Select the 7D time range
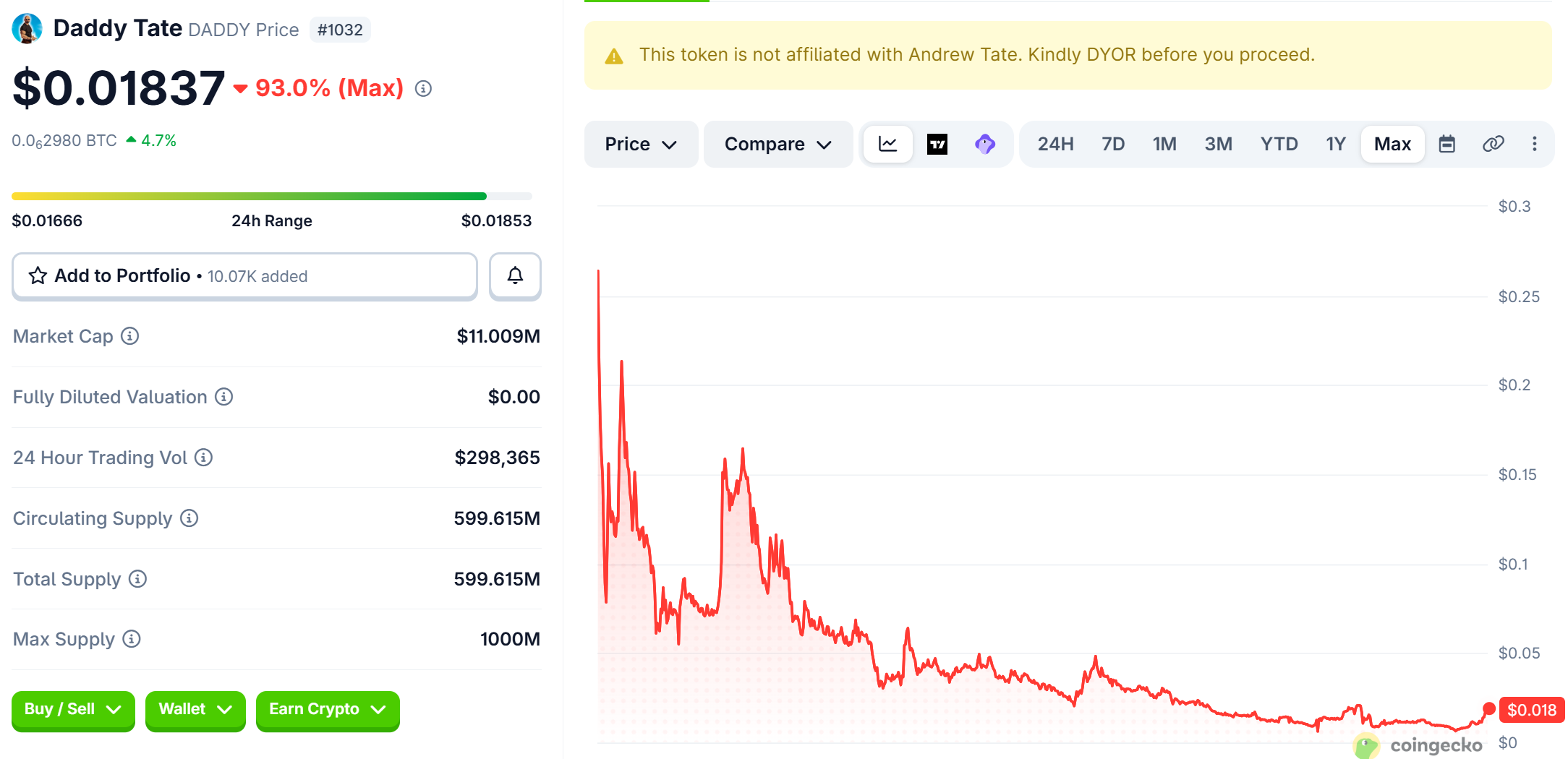1568x759 pixels. click(1113, 144)
